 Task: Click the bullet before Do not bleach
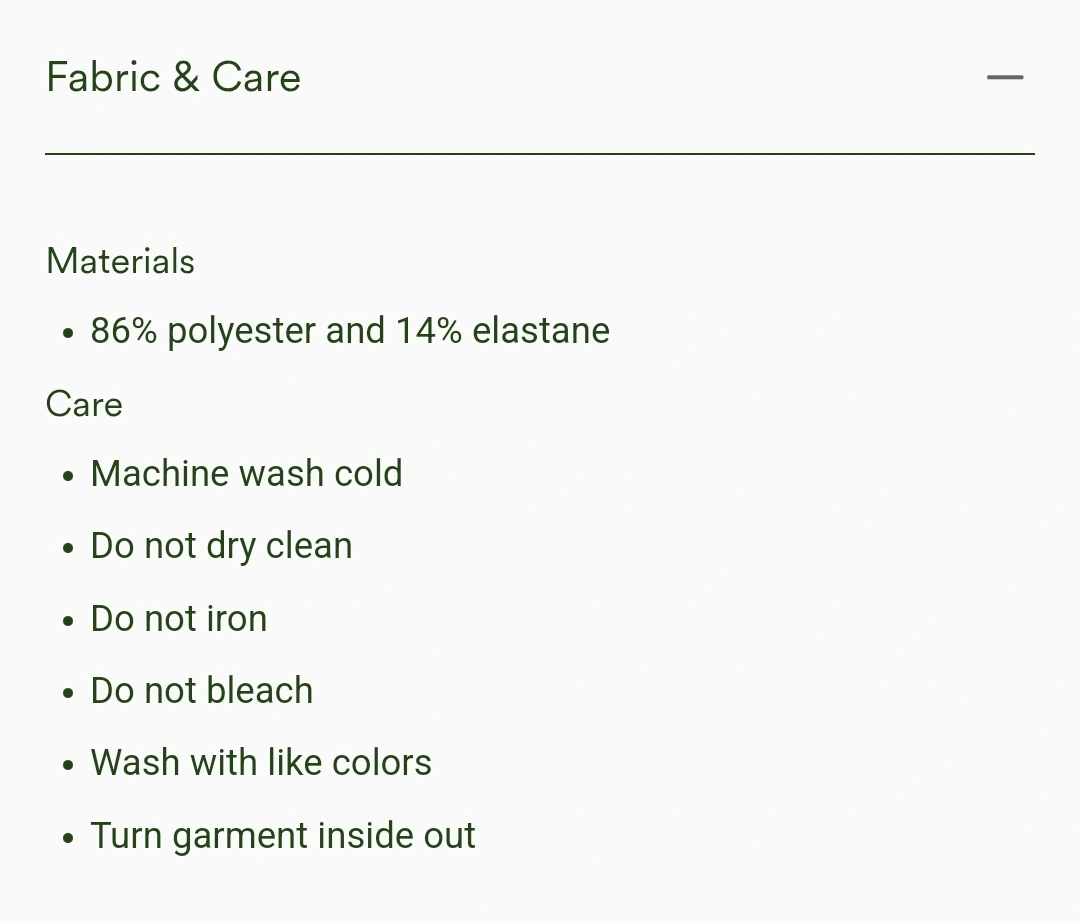point(68,693)
